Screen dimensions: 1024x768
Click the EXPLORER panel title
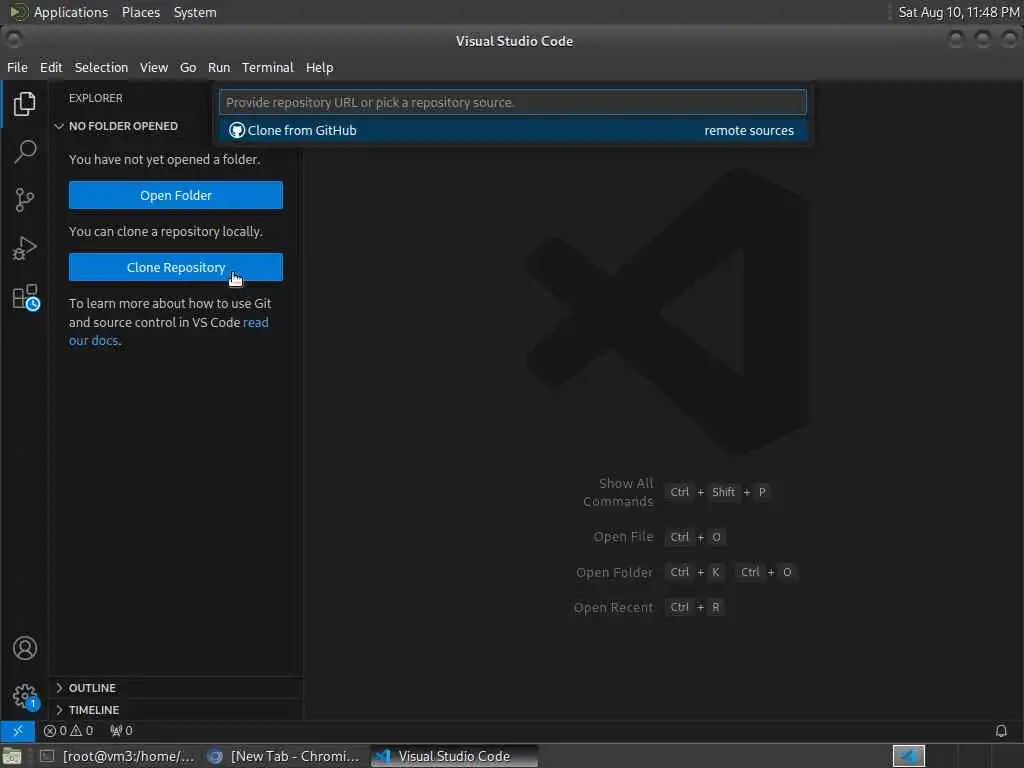point(95,98)
